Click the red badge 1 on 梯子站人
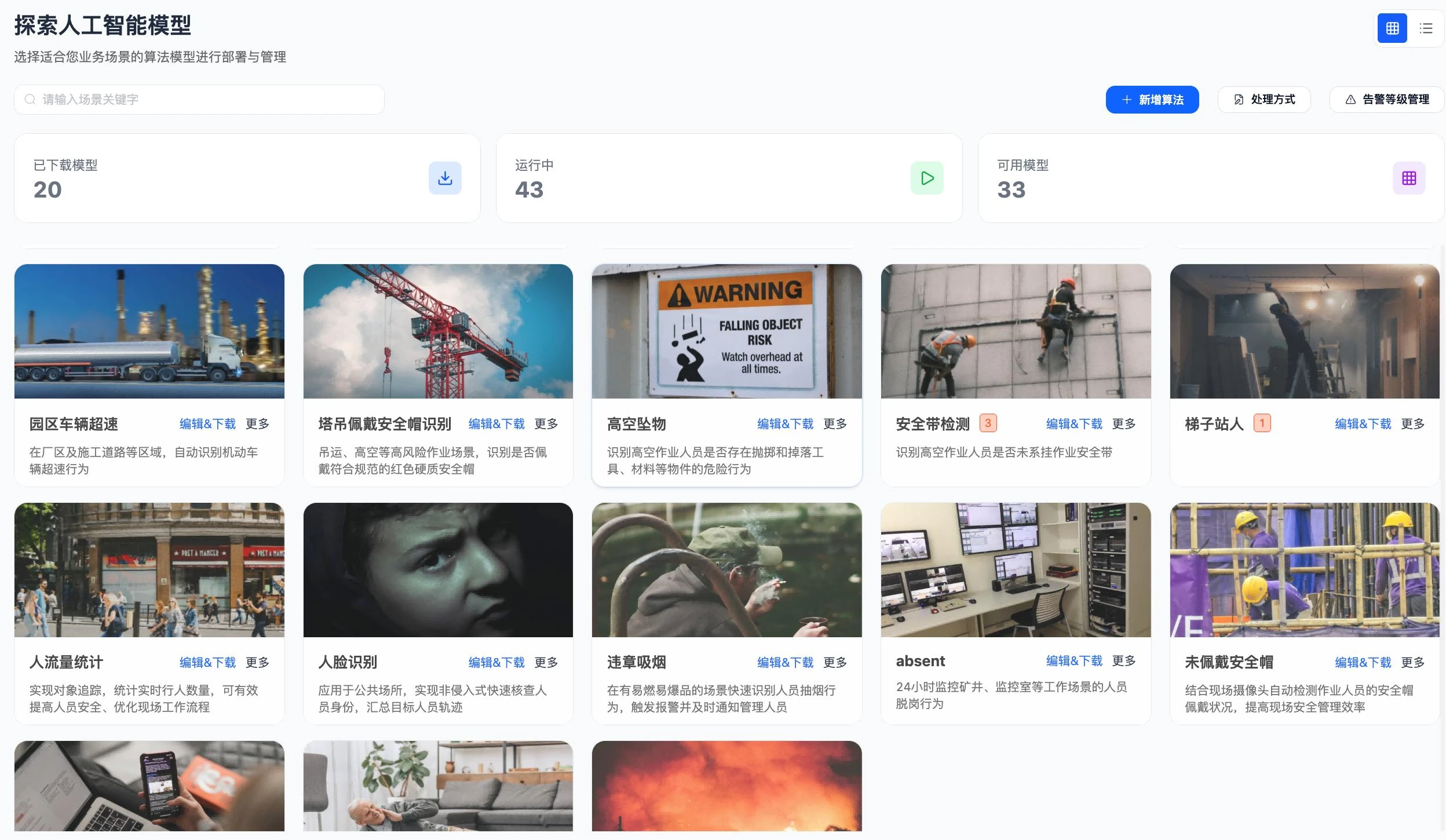 (1262, 423)
